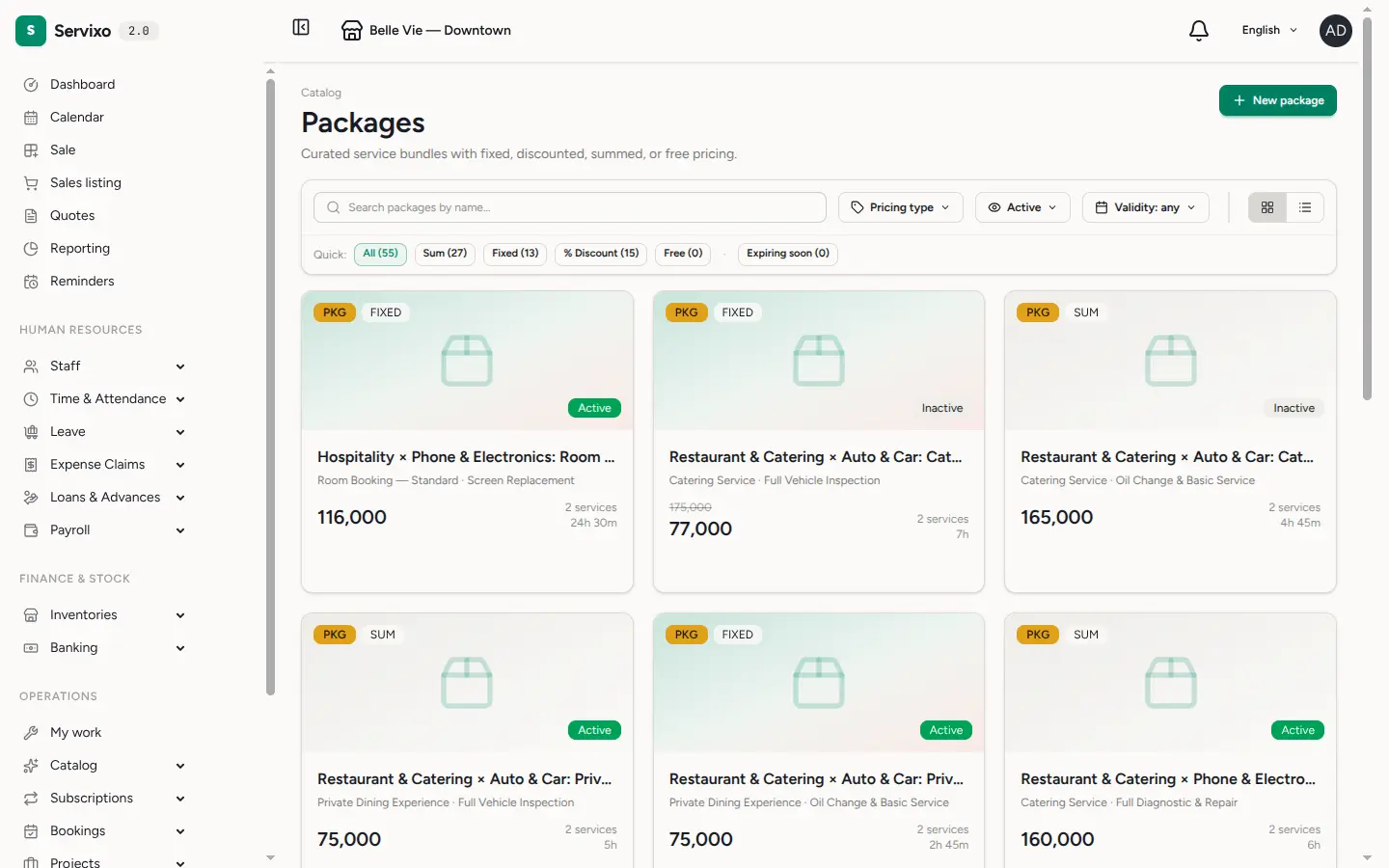Click the Dashboard sidebar icon
The height and width of the screenshot is (868, 1389).
[31, 85]
